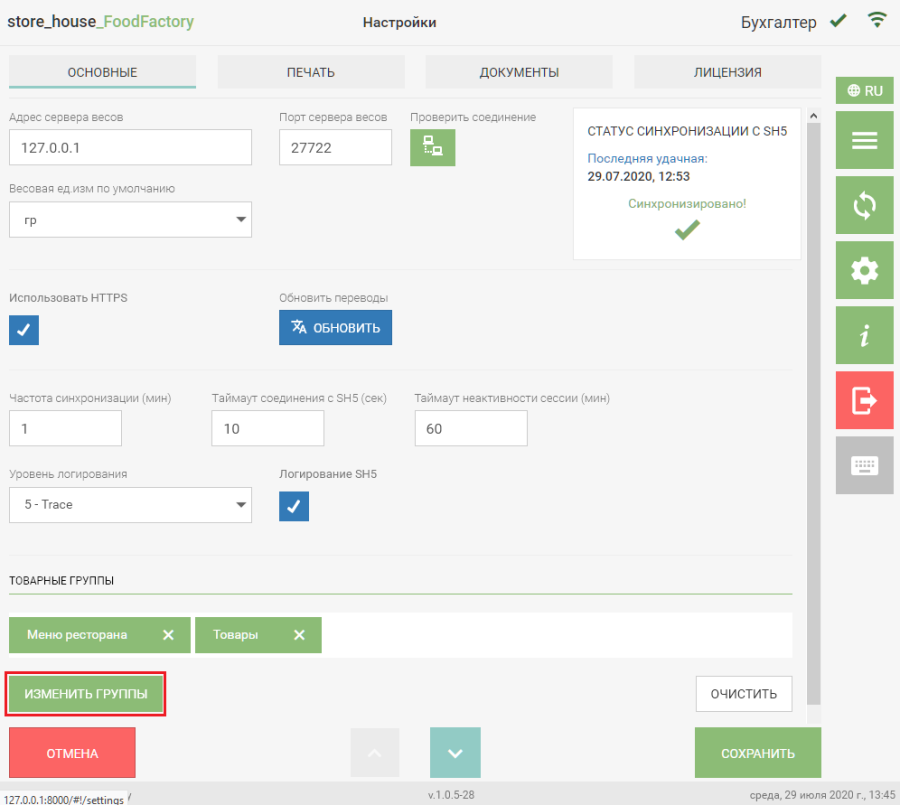Switch to the Лицензия tab
The image size is (900, 805).
[x=727, y=72]
